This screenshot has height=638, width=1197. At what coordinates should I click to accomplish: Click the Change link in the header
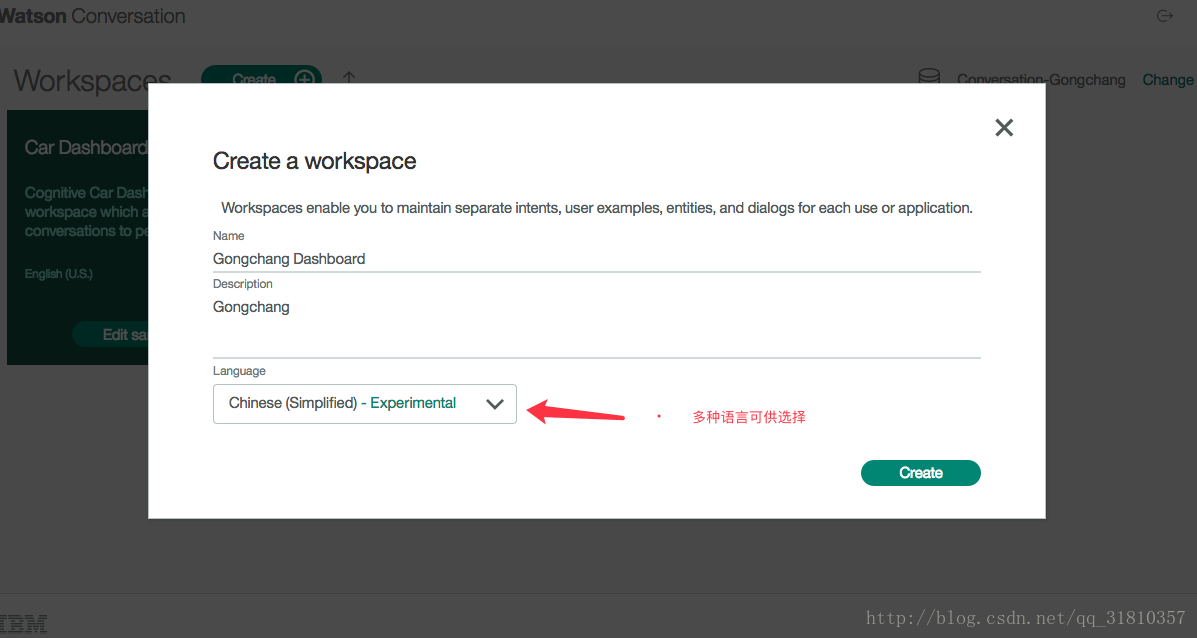(1168, 80)
